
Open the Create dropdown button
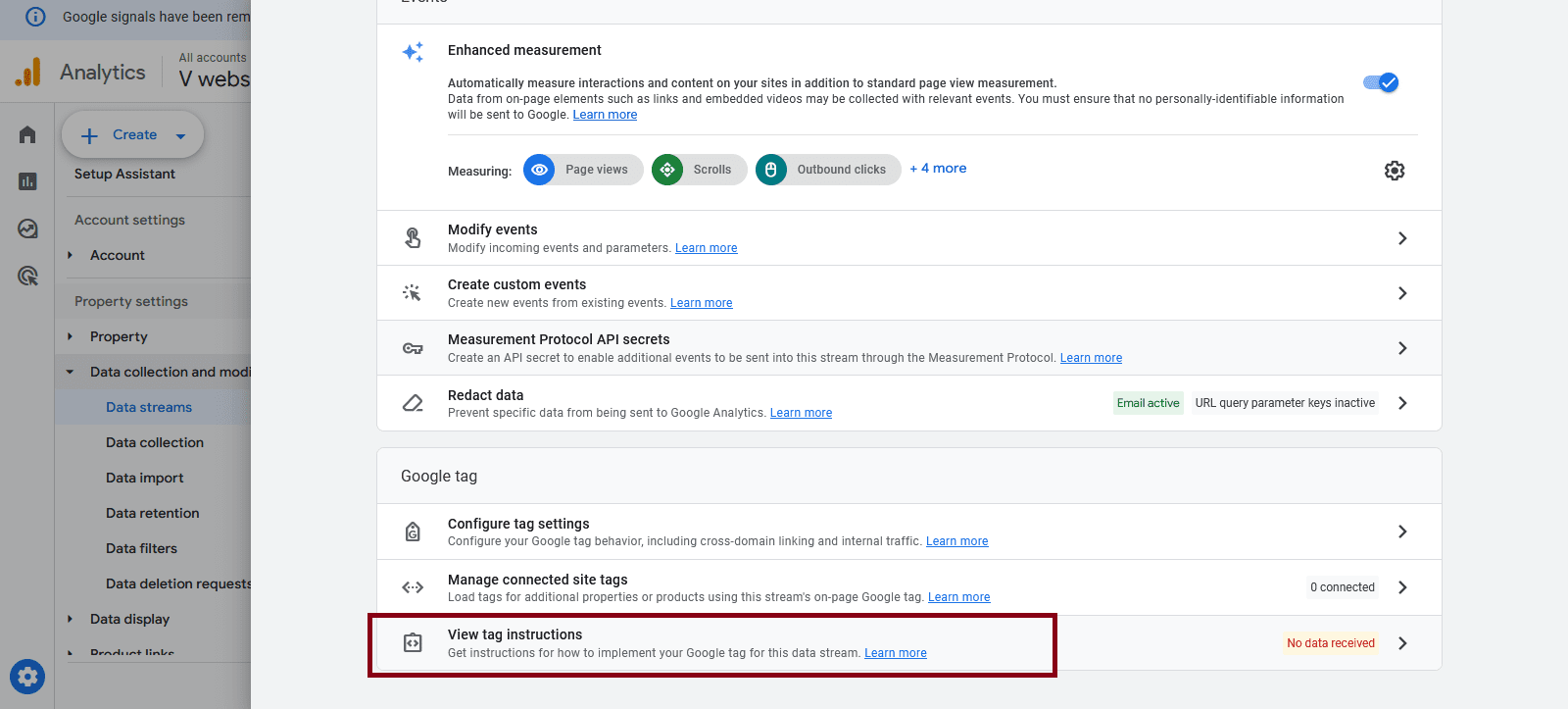point(133,135)
